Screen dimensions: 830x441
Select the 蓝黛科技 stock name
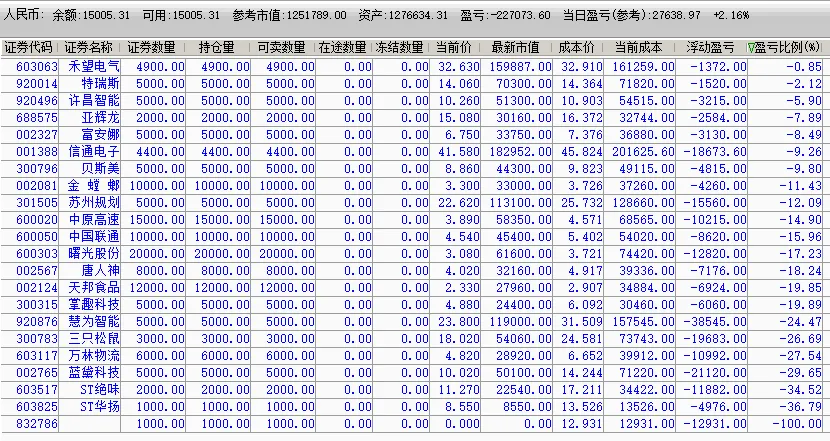point(94,373)
